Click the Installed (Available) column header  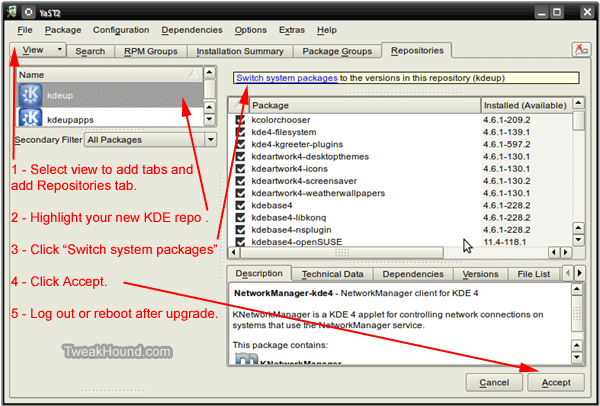(x=527, y=105)
